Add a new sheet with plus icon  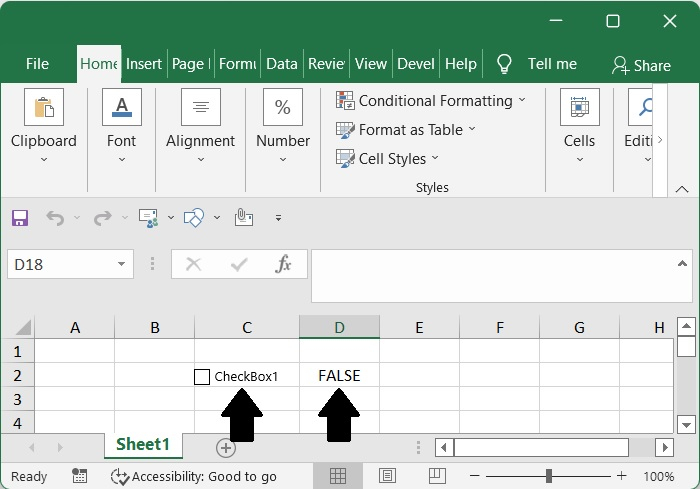coord(226,447)
